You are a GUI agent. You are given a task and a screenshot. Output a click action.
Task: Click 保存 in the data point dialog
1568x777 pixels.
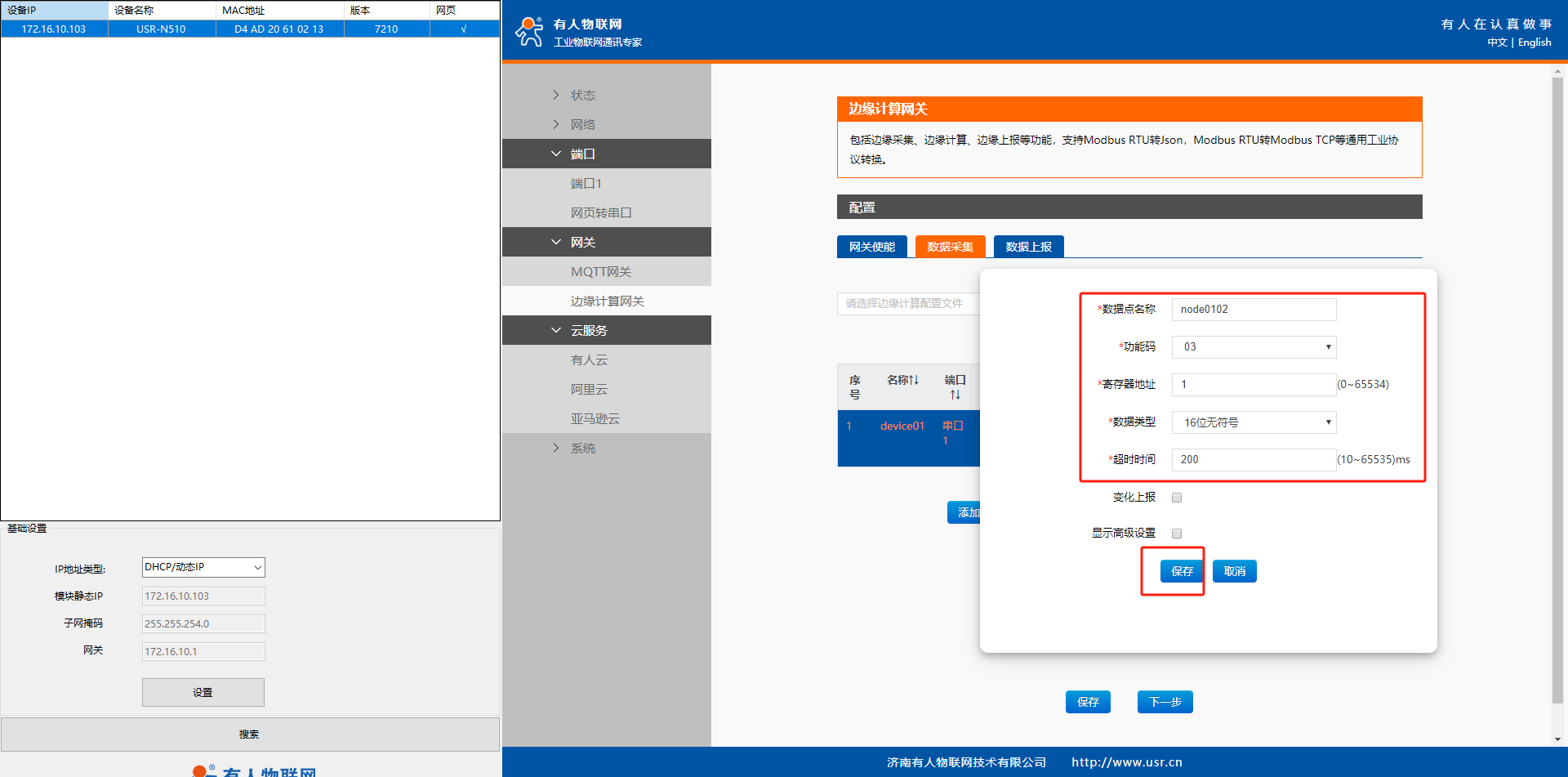coord(1182,571)
